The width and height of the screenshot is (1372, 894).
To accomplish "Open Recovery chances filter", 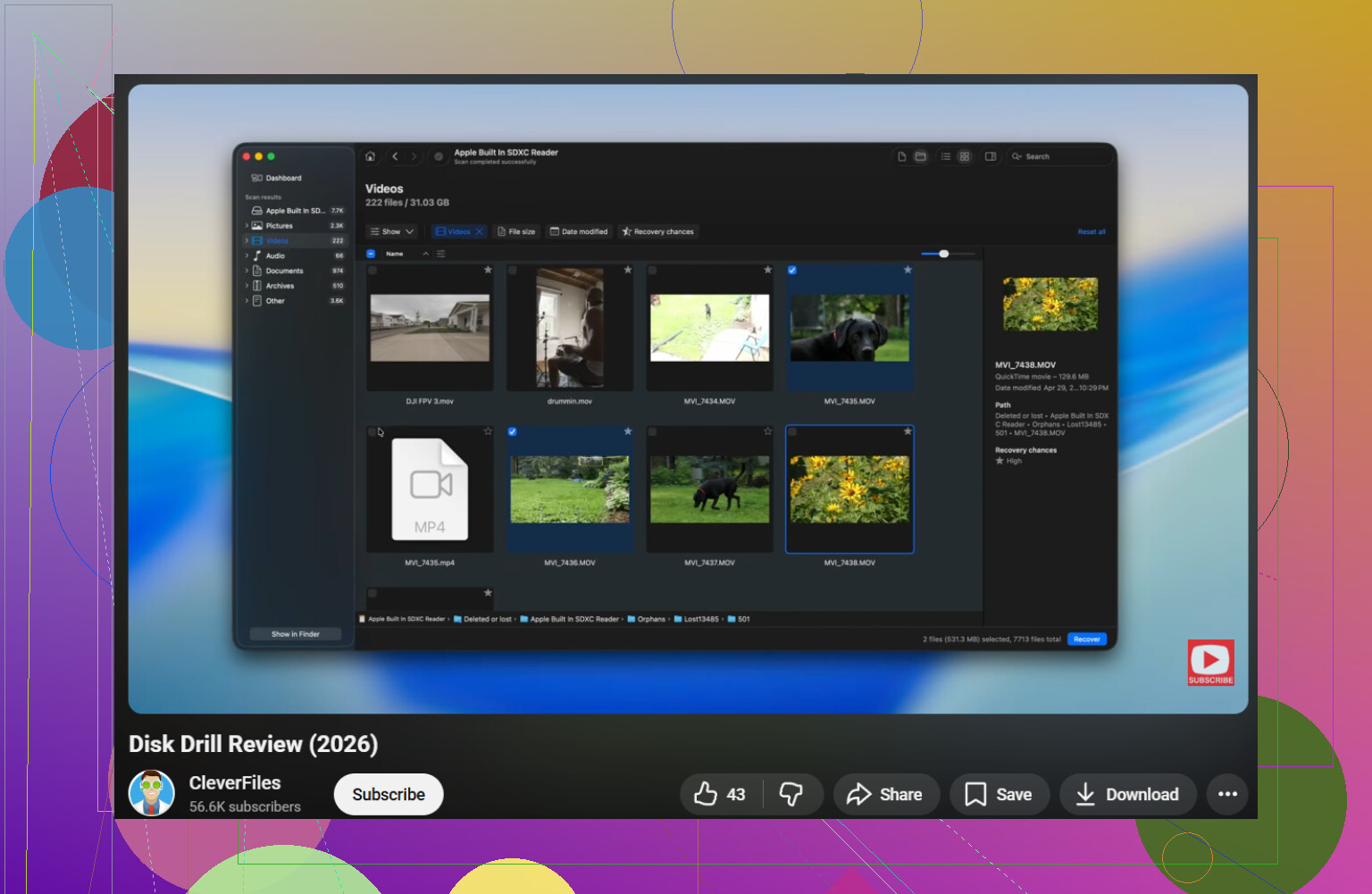I will [x=657, y=231].
